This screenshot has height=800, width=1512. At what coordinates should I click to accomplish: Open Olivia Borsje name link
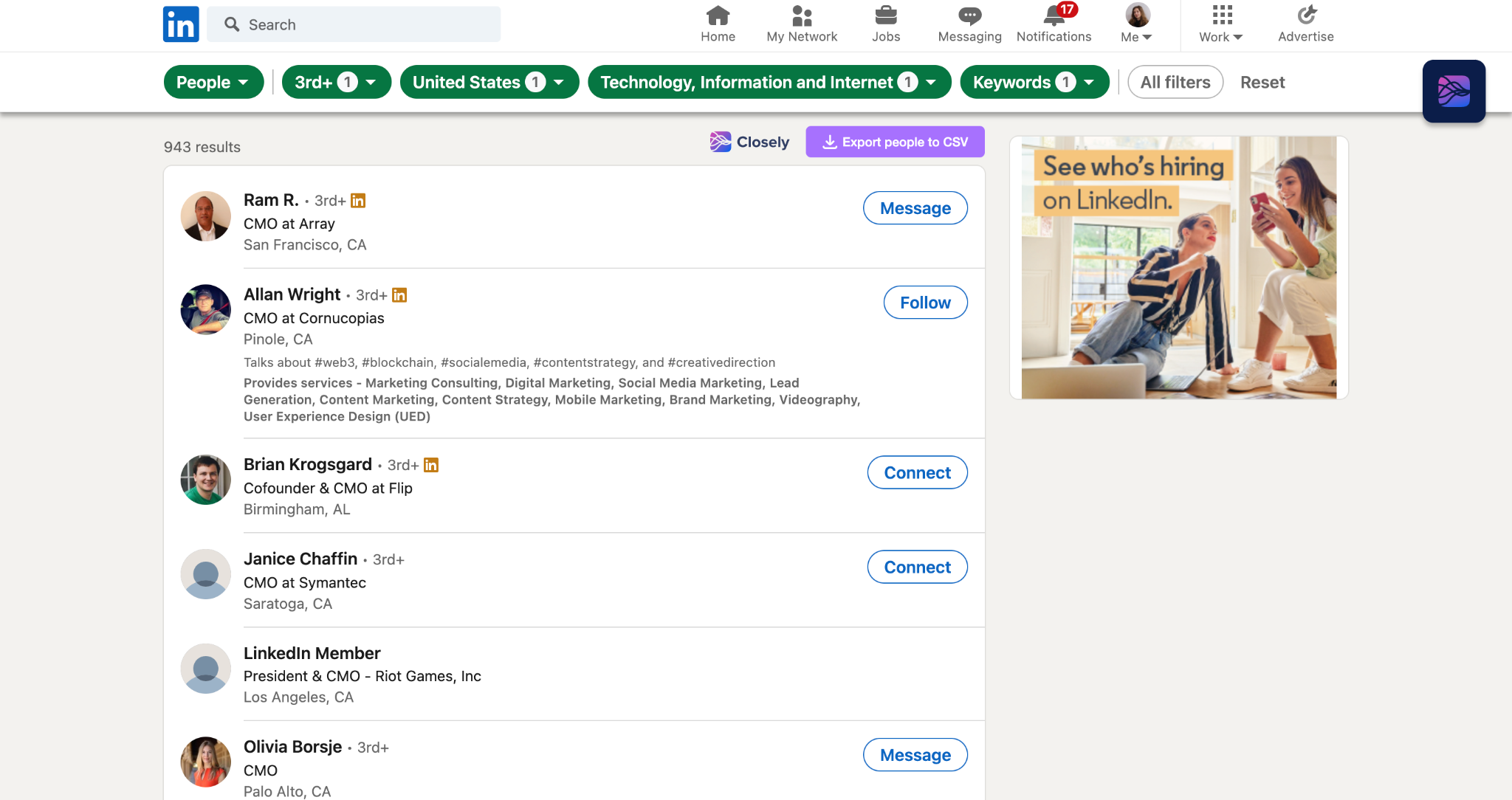pos(293,747)
